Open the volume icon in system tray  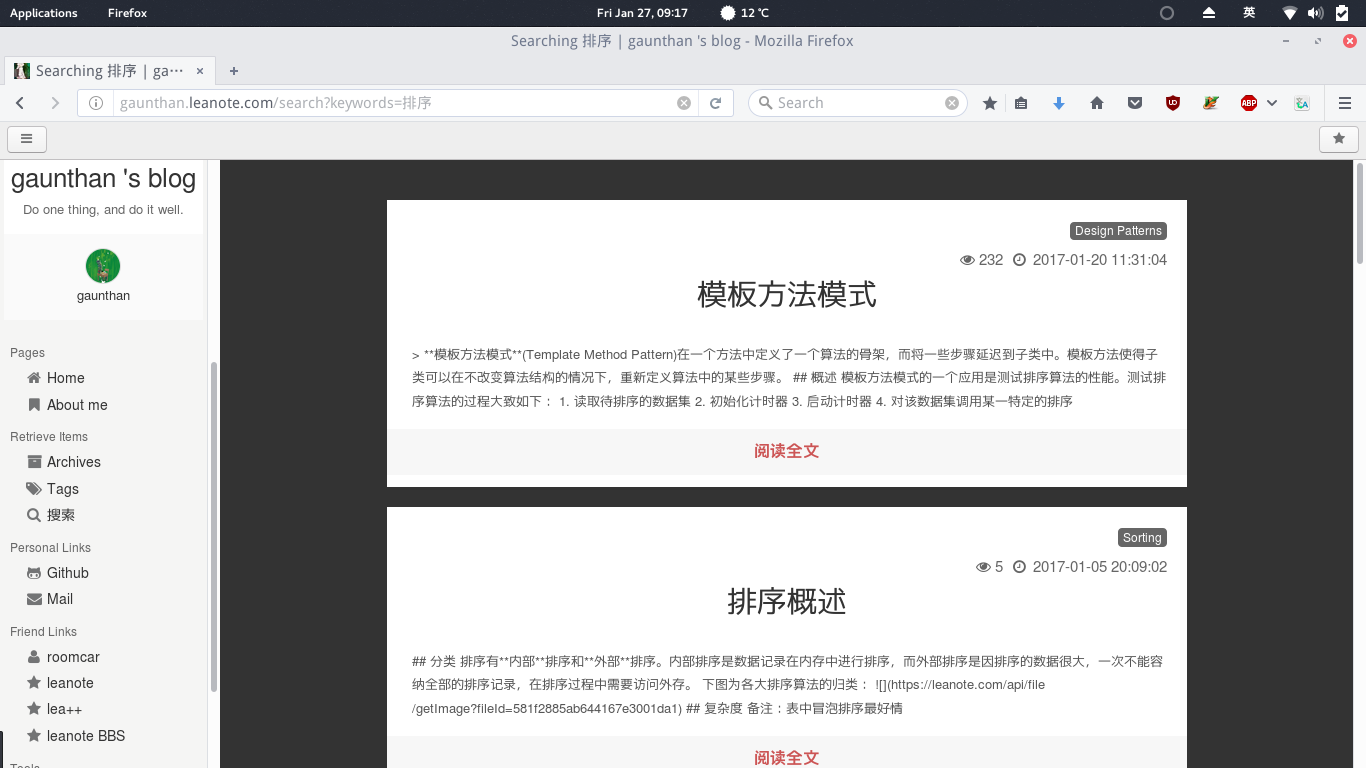(x=1315, y=13)
